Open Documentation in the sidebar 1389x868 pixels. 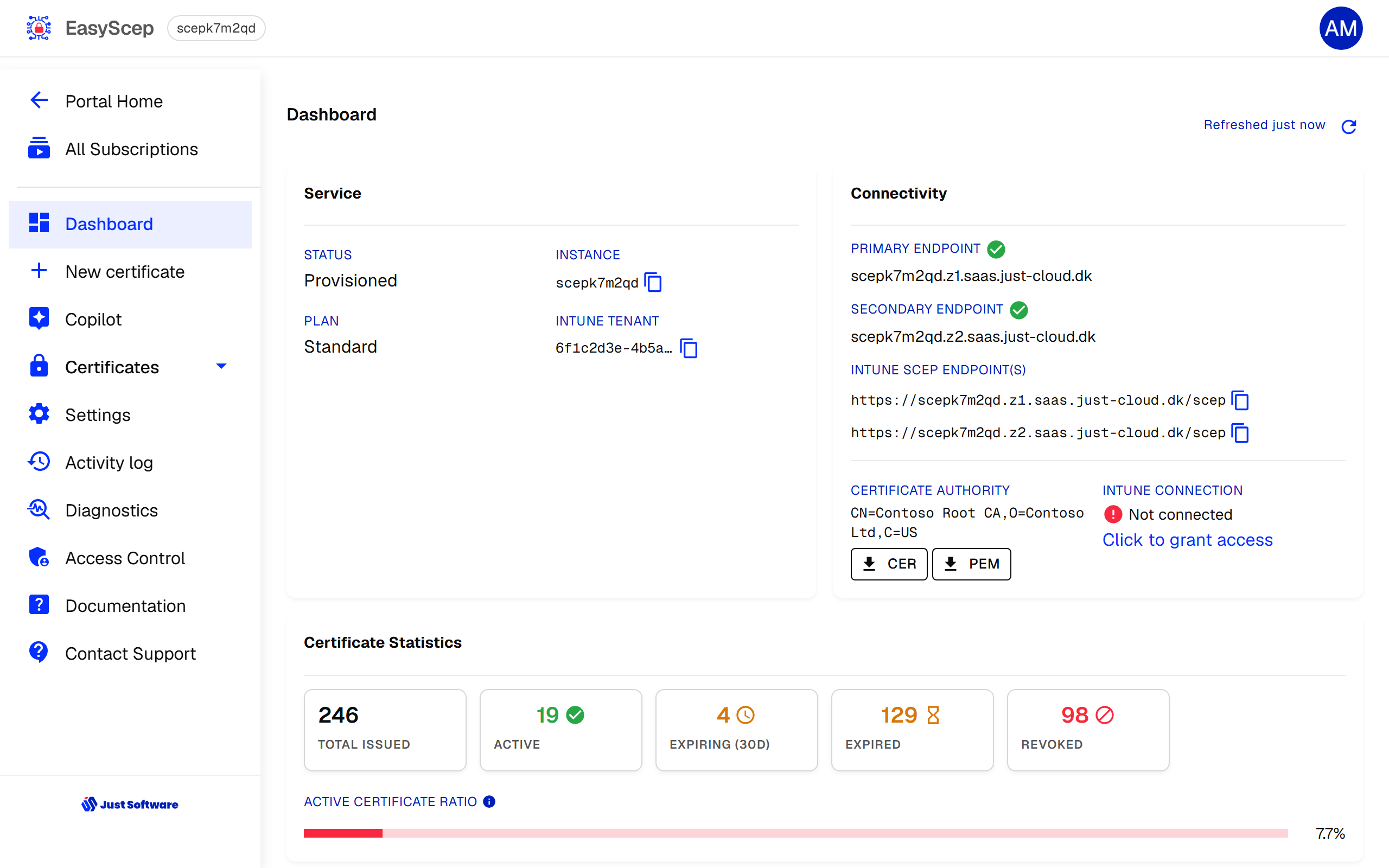[130, 605]
